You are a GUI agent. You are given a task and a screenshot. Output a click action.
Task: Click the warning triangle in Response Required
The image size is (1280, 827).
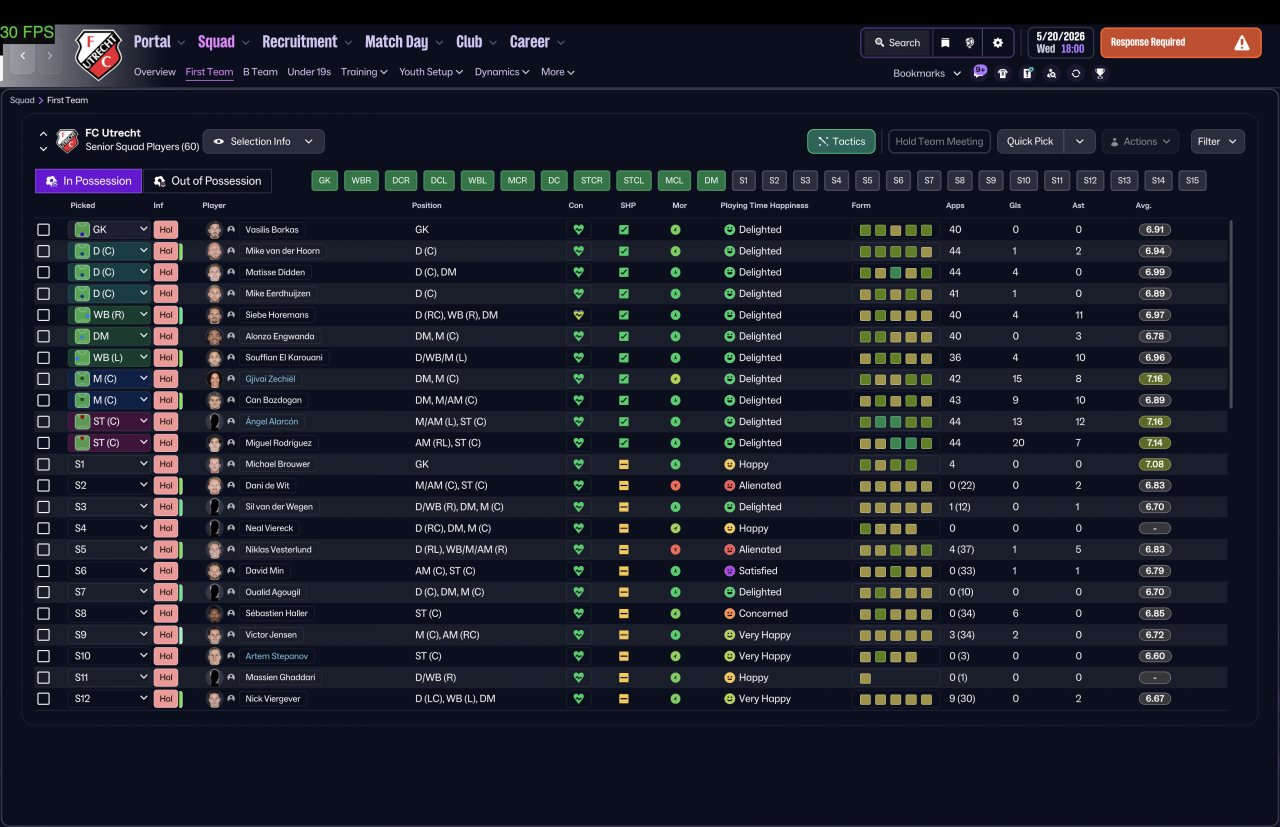point(1242,43)
